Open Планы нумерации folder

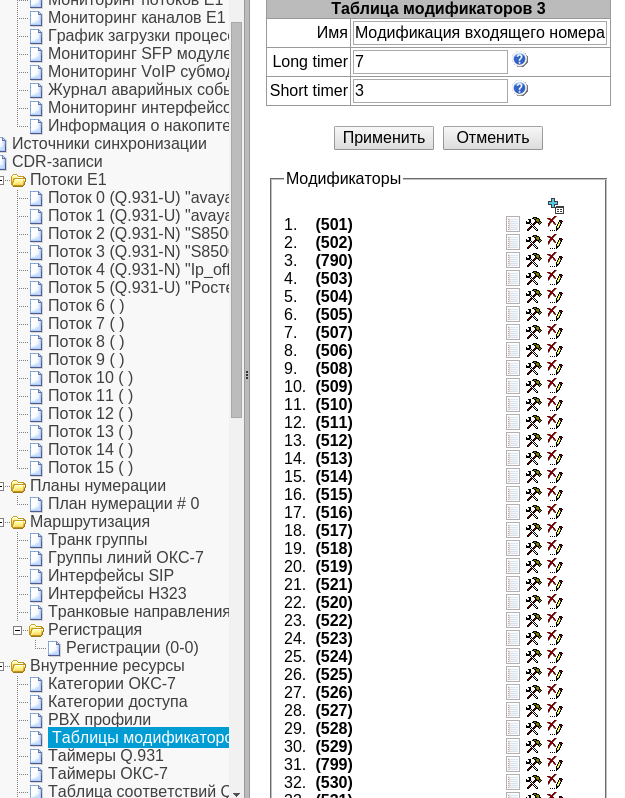tap(98, 486)
